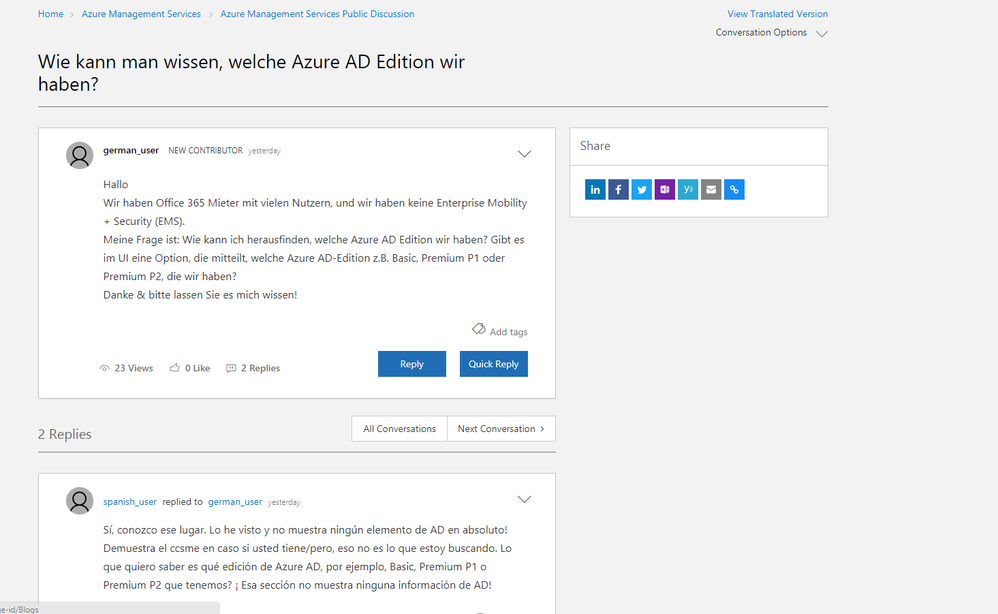
Task: Click spanish_user's avatar in the reply
Action: coord(80,501)
